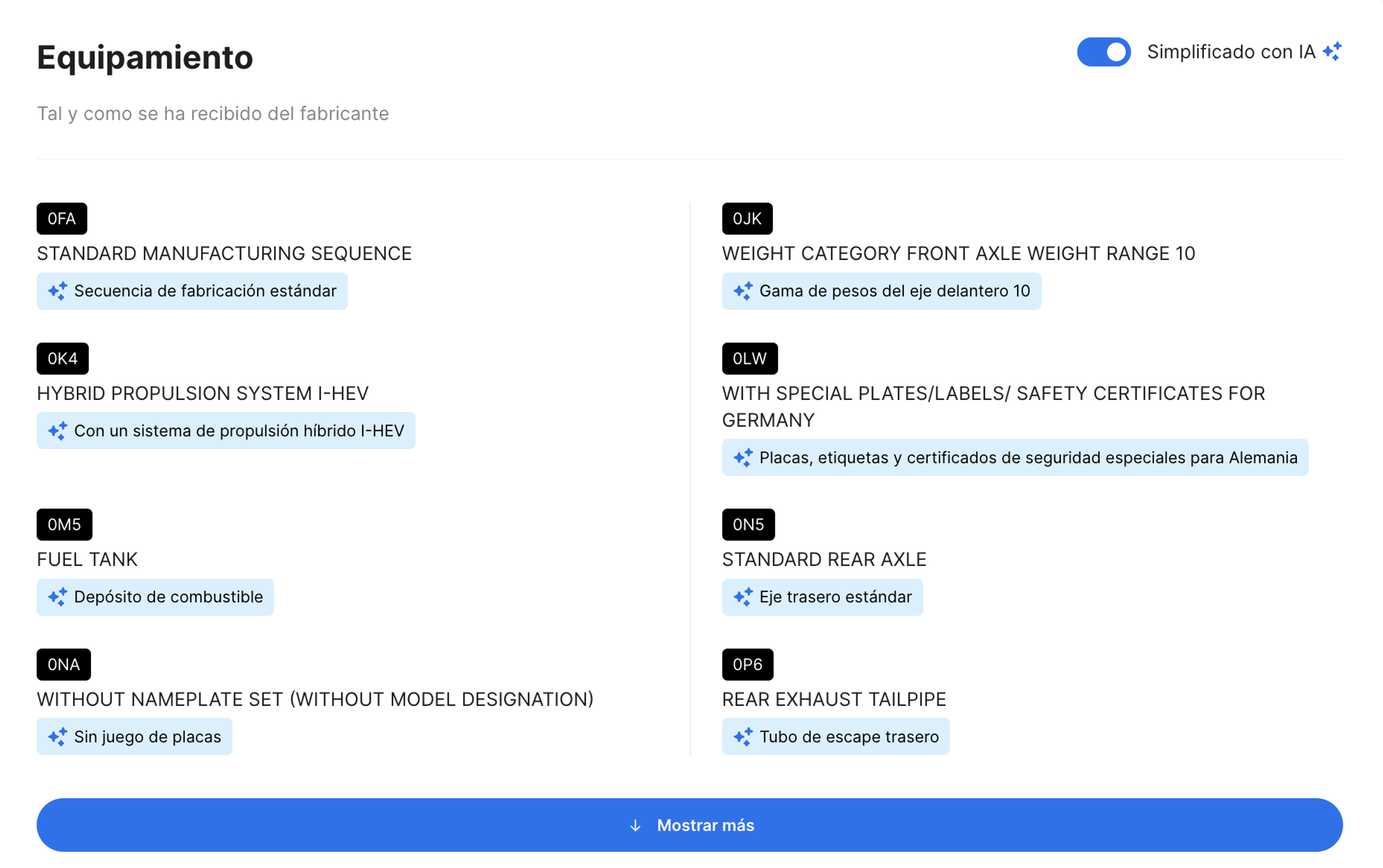Click sparkle icon next to Simplificado con IA

coord(1332,52)
